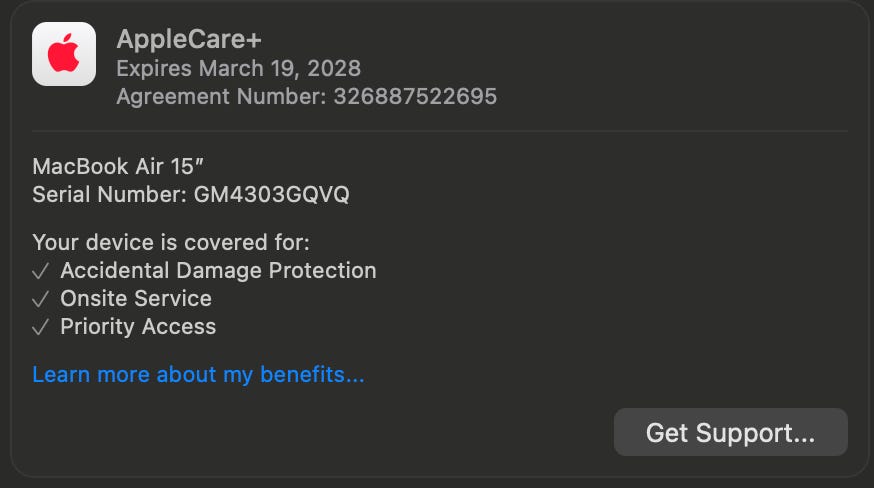
Task: Select the Onsite Service text
Action: 136,299
